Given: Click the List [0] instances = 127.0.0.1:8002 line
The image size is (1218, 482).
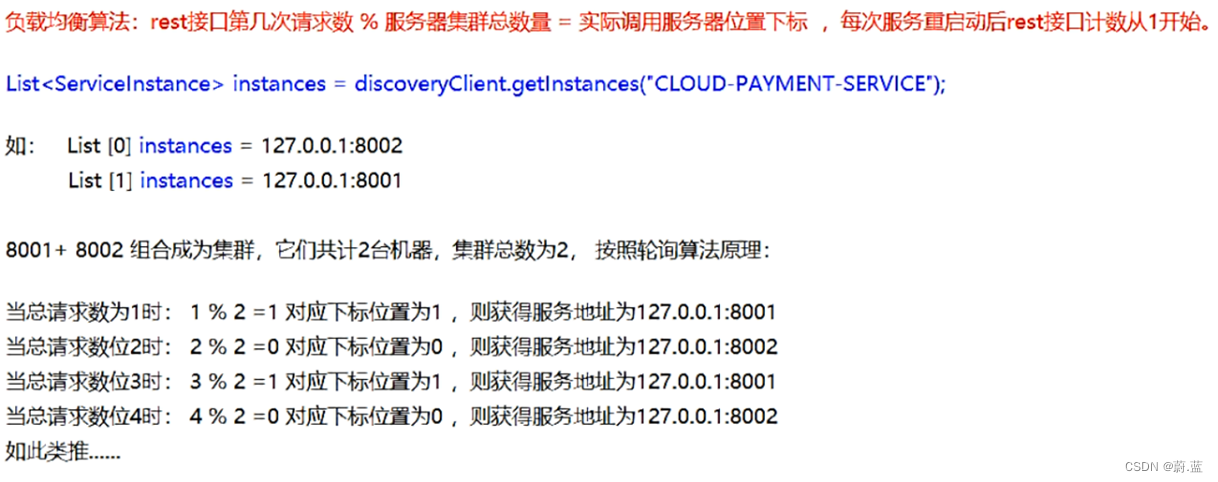Looking at the screenshot, I should [235, 146].
